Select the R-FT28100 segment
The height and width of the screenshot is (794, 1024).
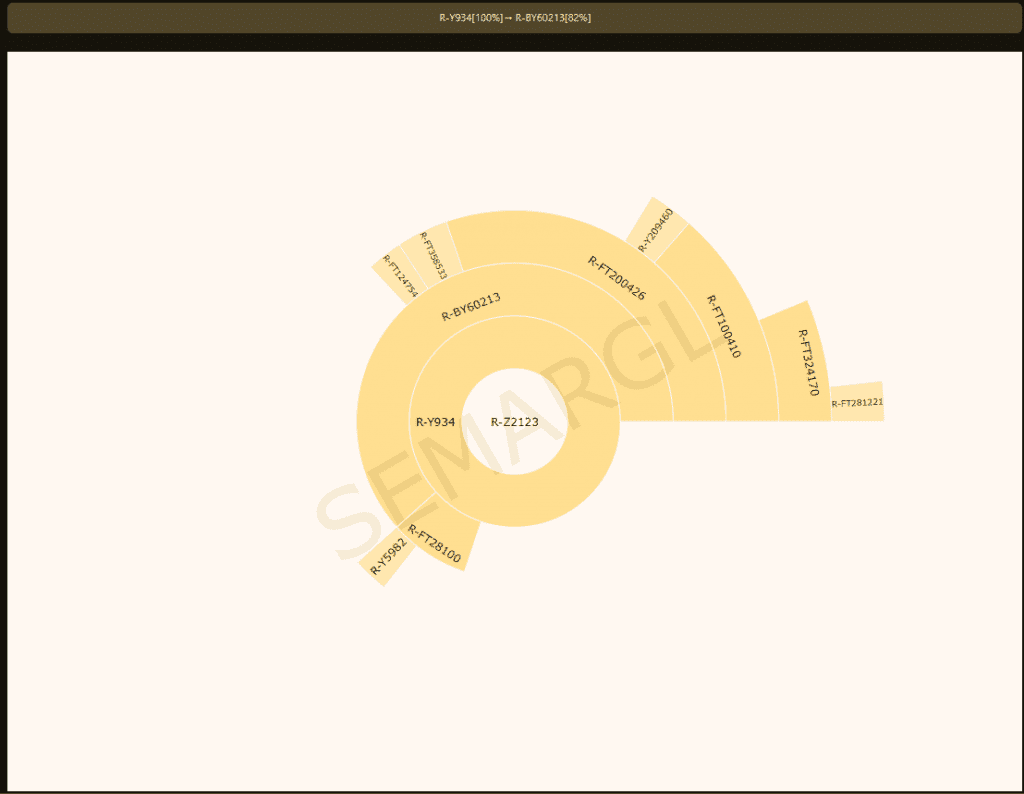440,540
